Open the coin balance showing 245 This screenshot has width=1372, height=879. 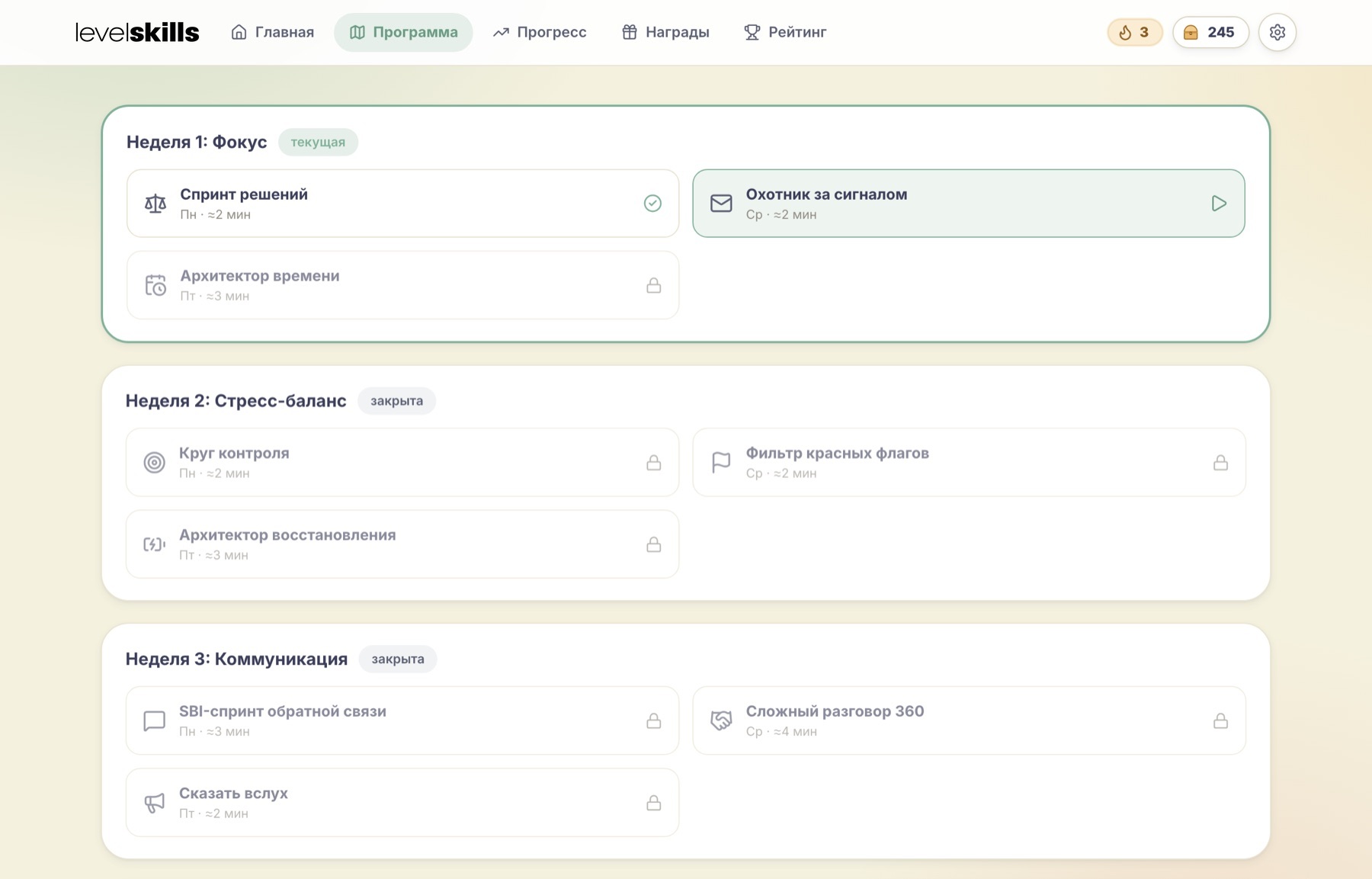[1210, 32]
